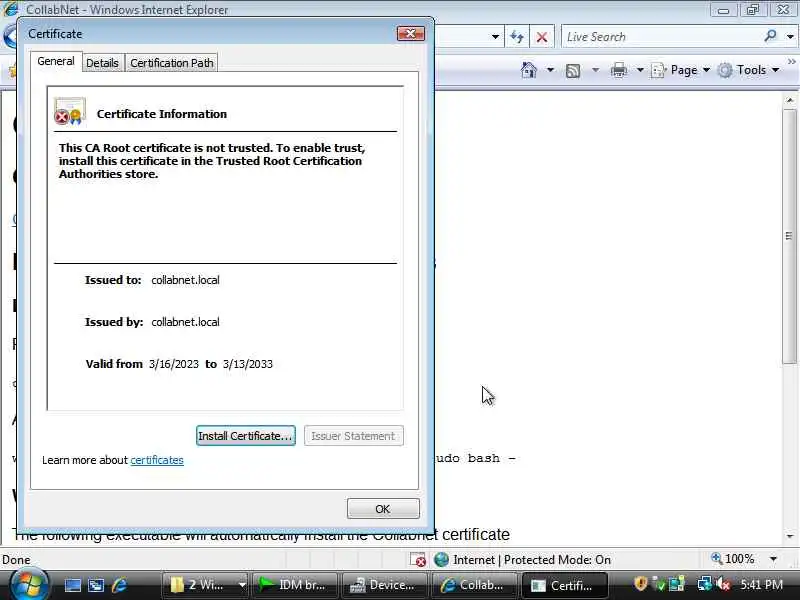Screen dimensions: 800x600
Task: Open the search provider dropdown
Action: pyautogui.click(x=790, y=37)
